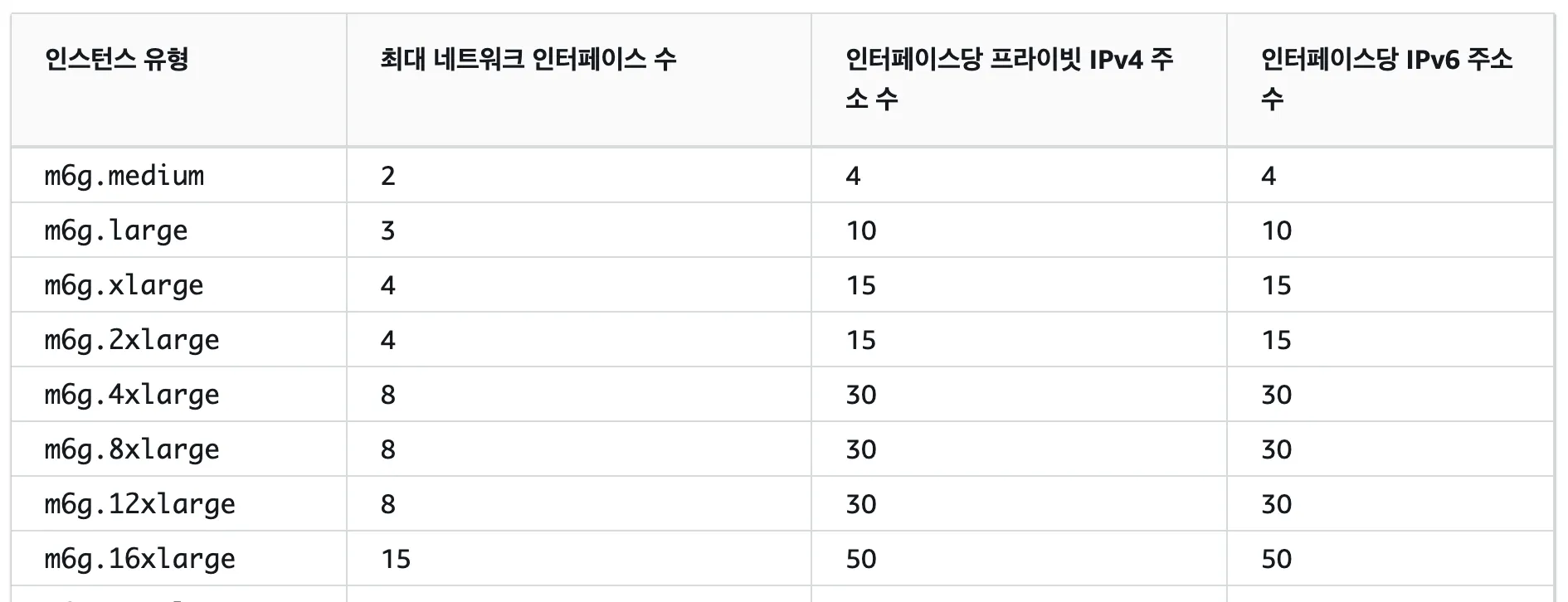Click max interfaces value 3 for m6g.large

pyautogui.click(x=388, y=231)
